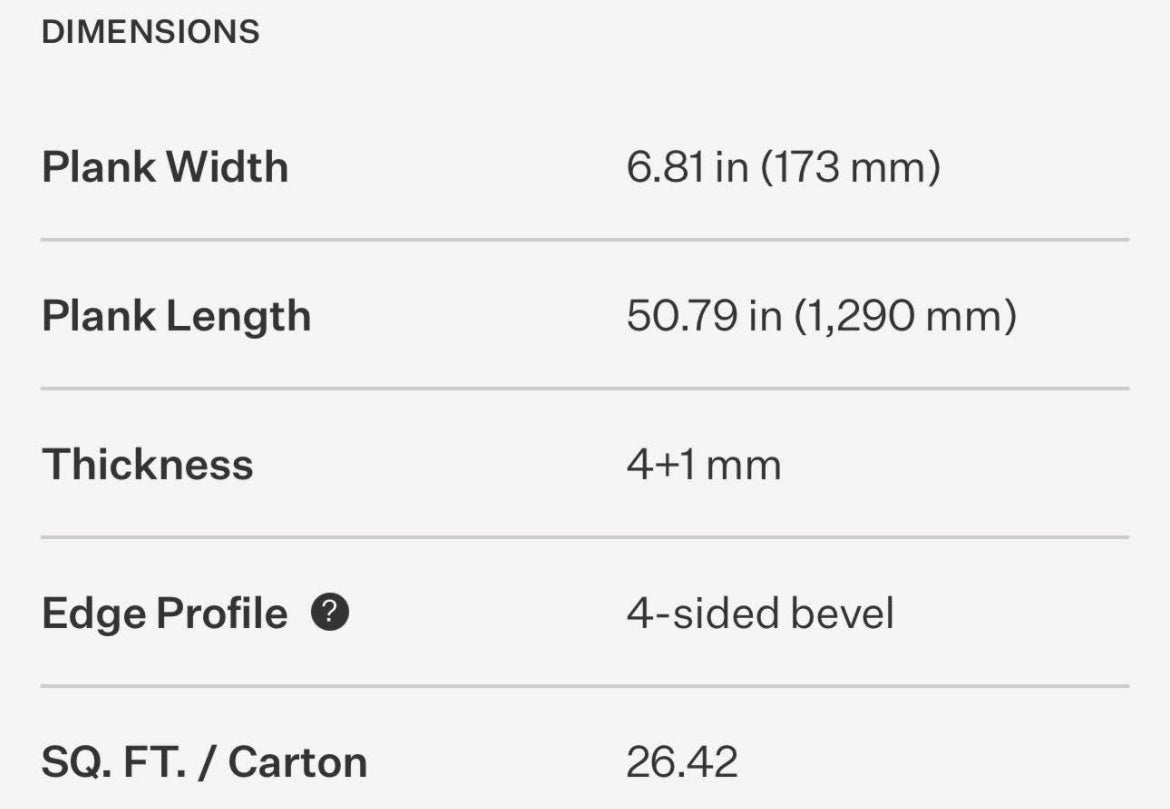Click the 6.81 in width value

(687, 167)
